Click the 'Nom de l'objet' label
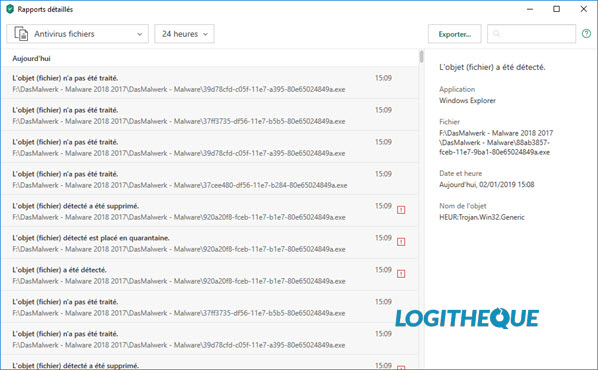The height and width of the screenshot is (370, 598). (463, 206)
